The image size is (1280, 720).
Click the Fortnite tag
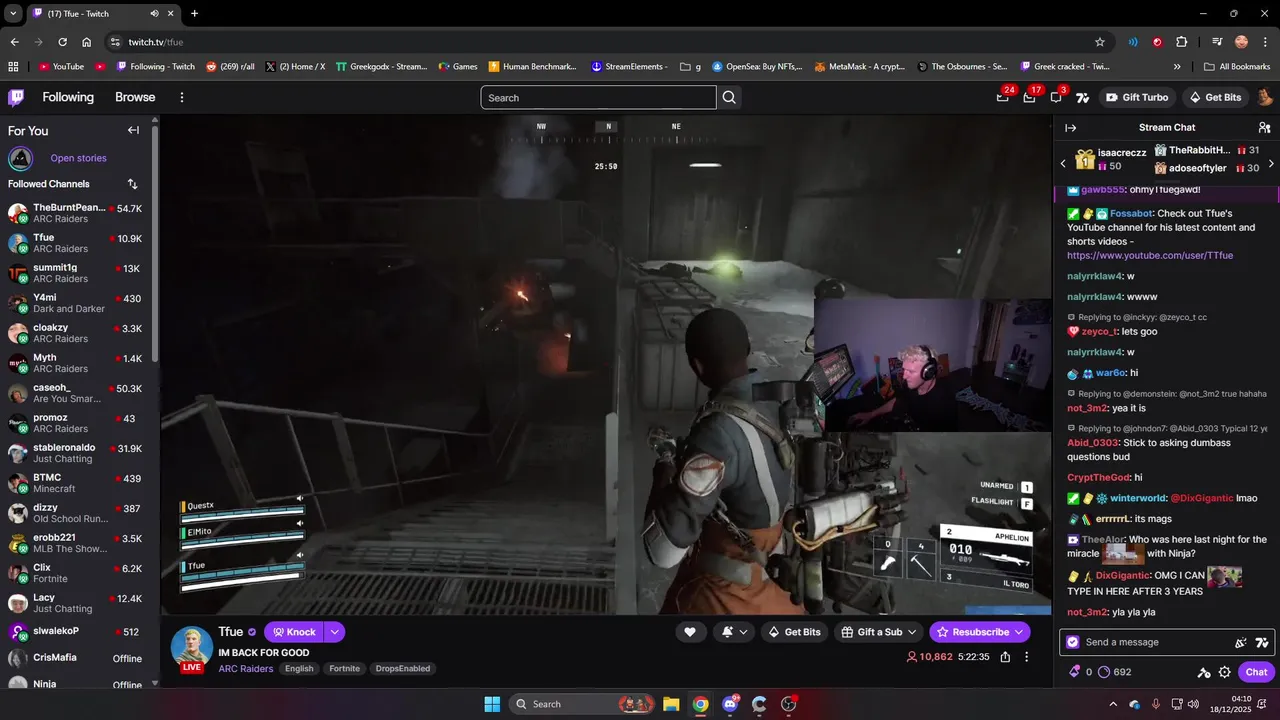(345, 669)
